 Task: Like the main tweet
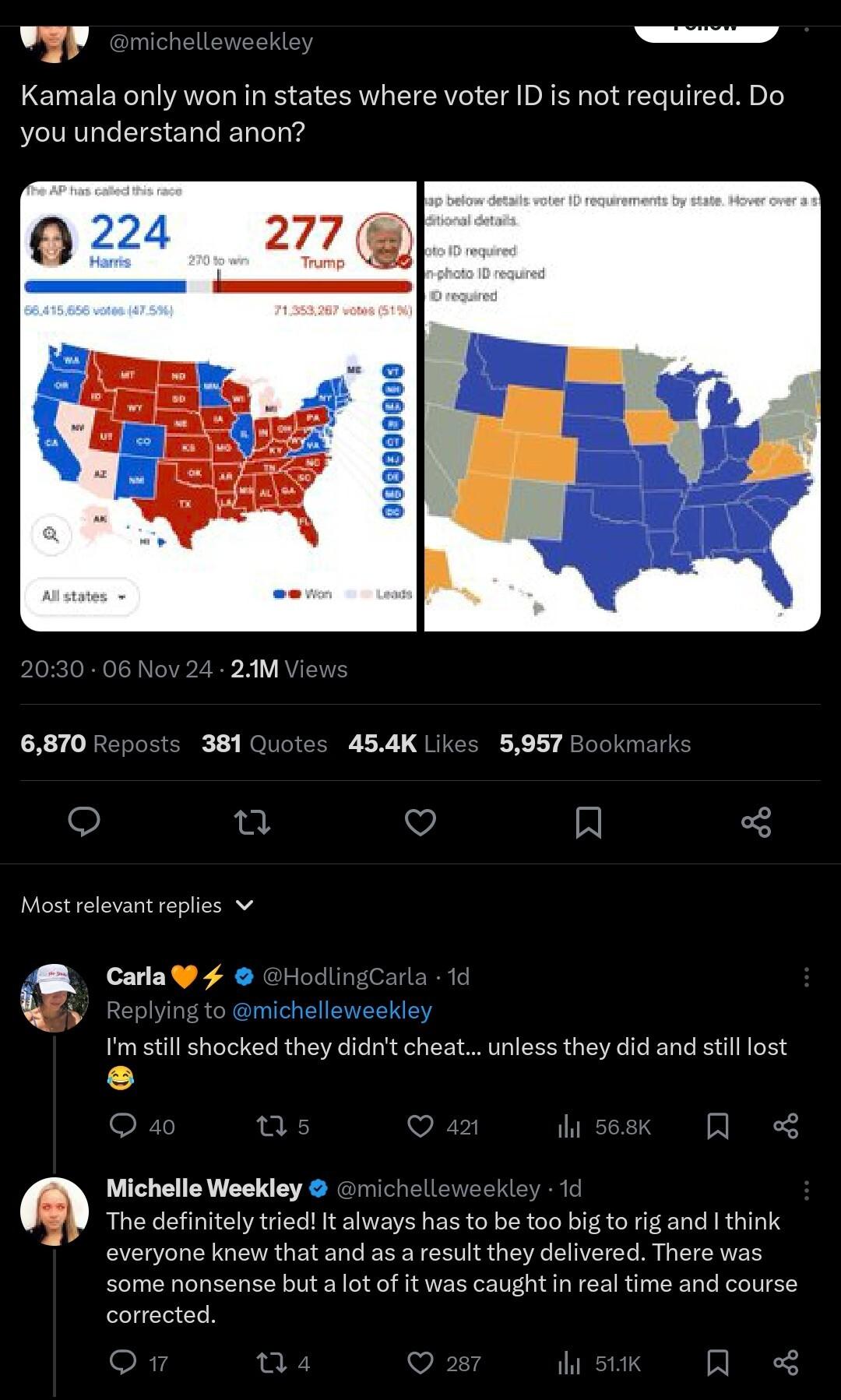pyautogui.click(x=420, y=821)
